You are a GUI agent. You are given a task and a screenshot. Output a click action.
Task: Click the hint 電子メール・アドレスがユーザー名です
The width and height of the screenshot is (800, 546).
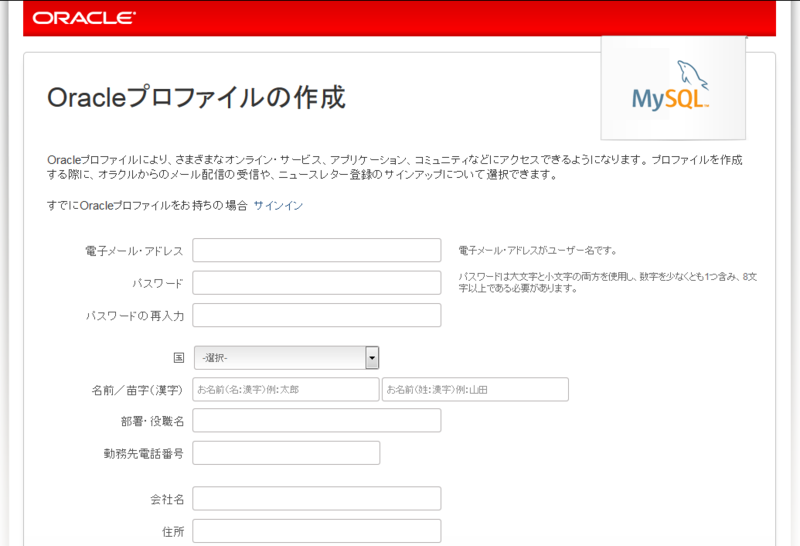tap(538, 251)
